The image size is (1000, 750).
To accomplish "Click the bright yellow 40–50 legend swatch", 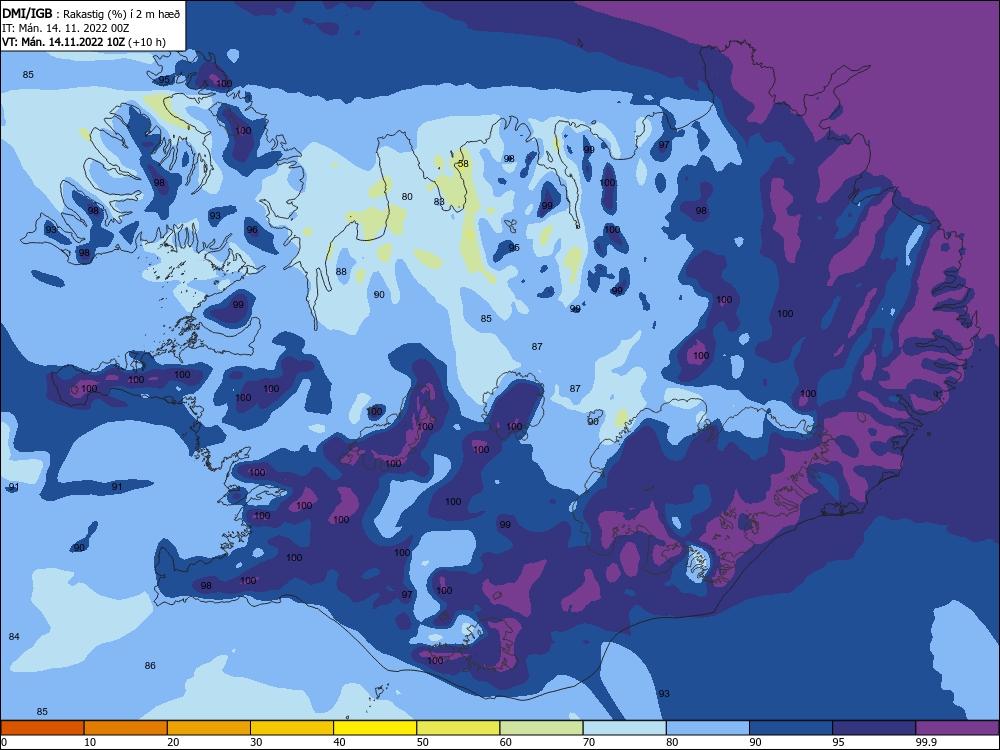I will [x=375, y=728].
